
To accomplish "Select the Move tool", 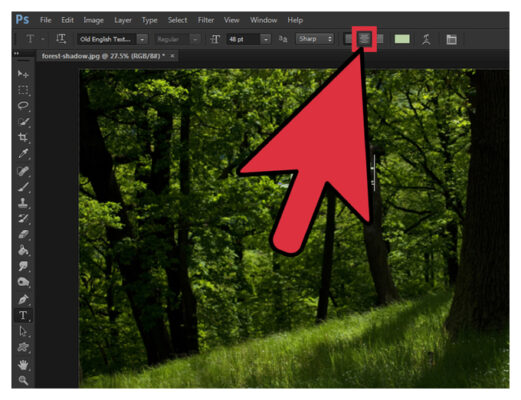I will point(23,74).
